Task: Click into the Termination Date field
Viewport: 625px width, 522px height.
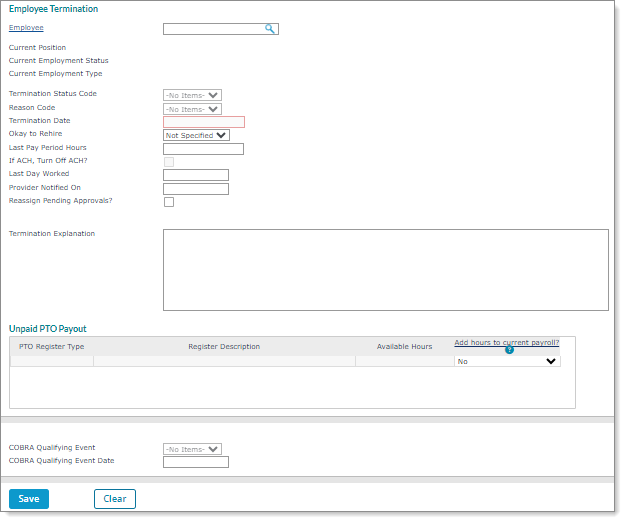Action: [204, 122]
